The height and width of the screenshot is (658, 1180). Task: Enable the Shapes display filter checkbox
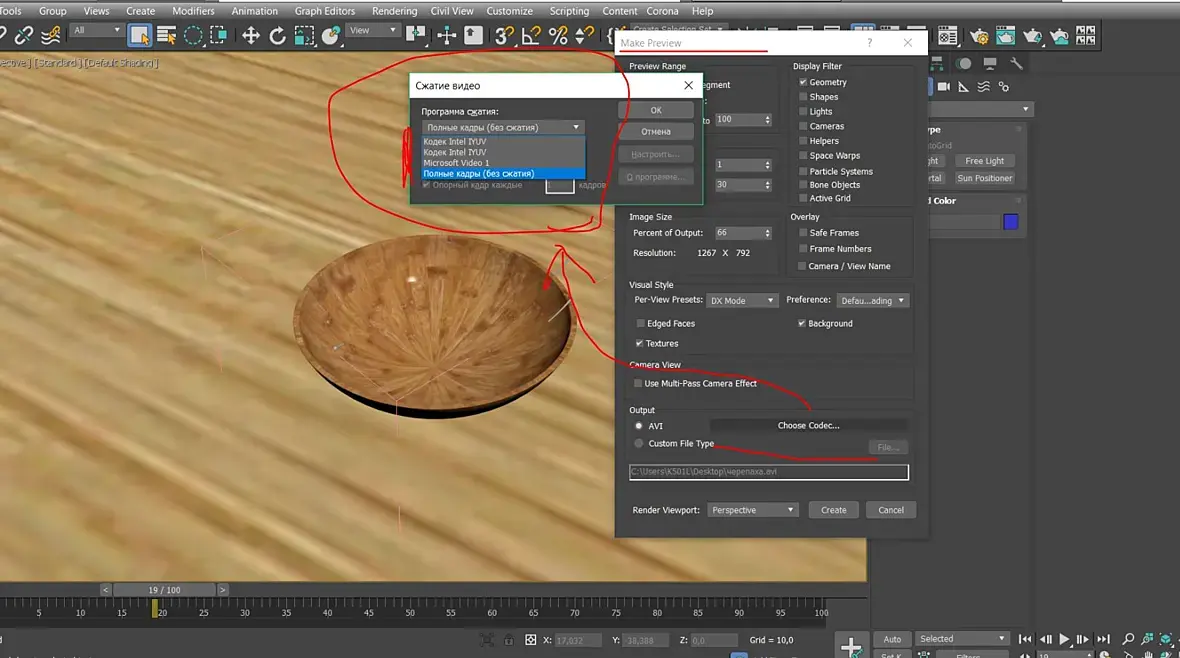point(803,97)
